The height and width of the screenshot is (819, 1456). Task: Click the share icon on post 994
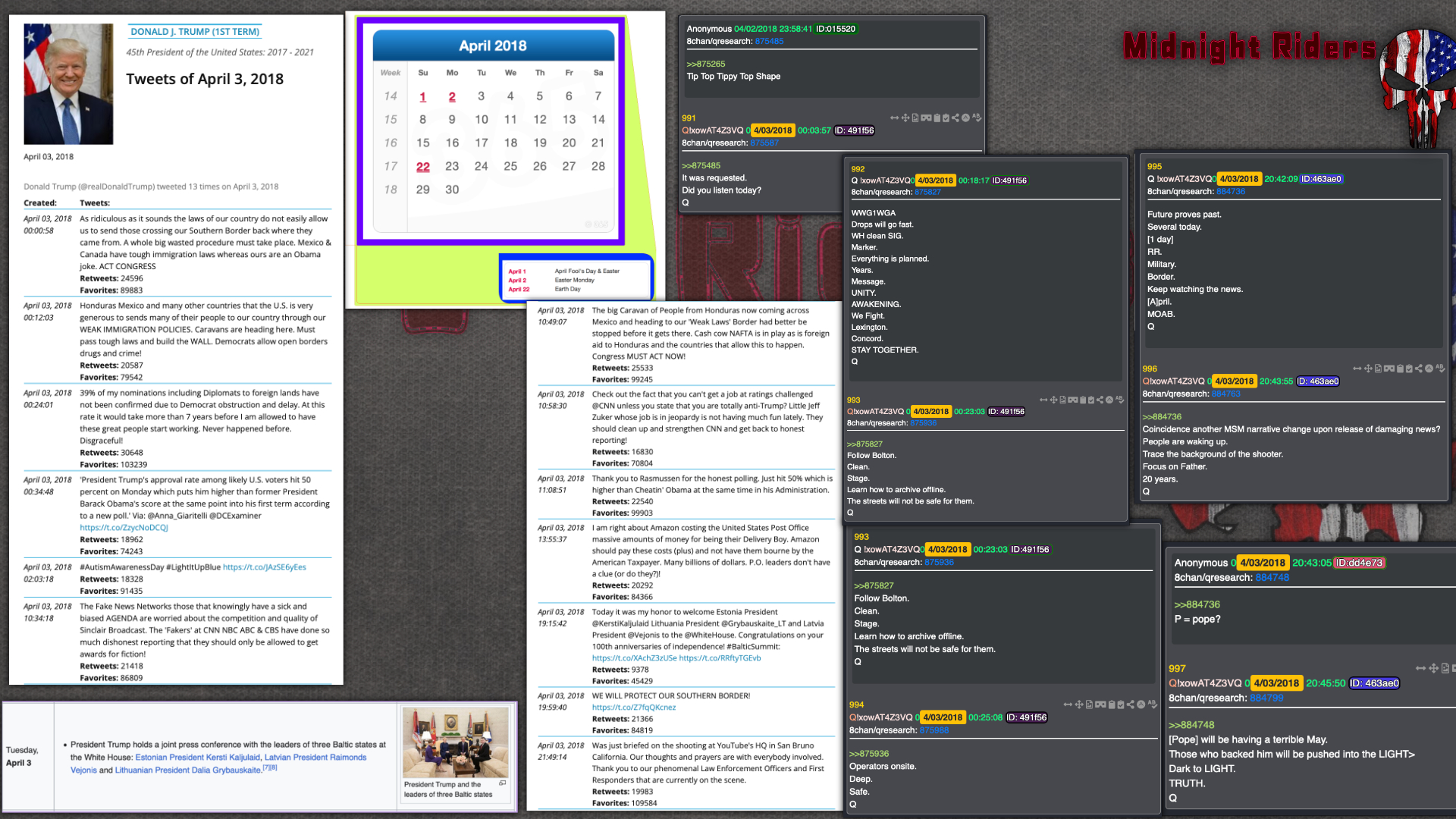tap(1131, 704)
